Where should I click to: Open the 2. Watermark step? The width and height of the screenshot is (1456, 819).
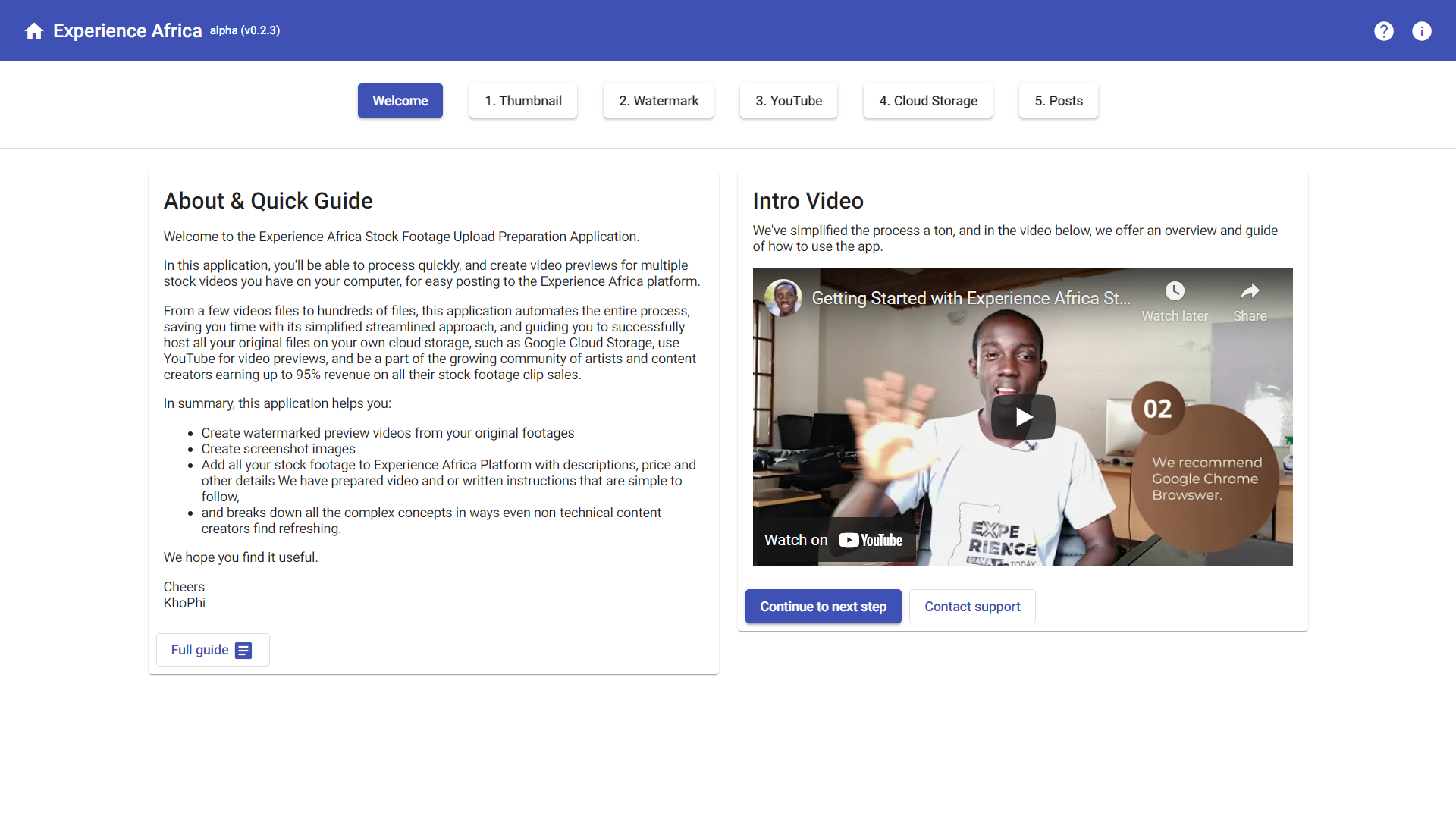[658, 101]
